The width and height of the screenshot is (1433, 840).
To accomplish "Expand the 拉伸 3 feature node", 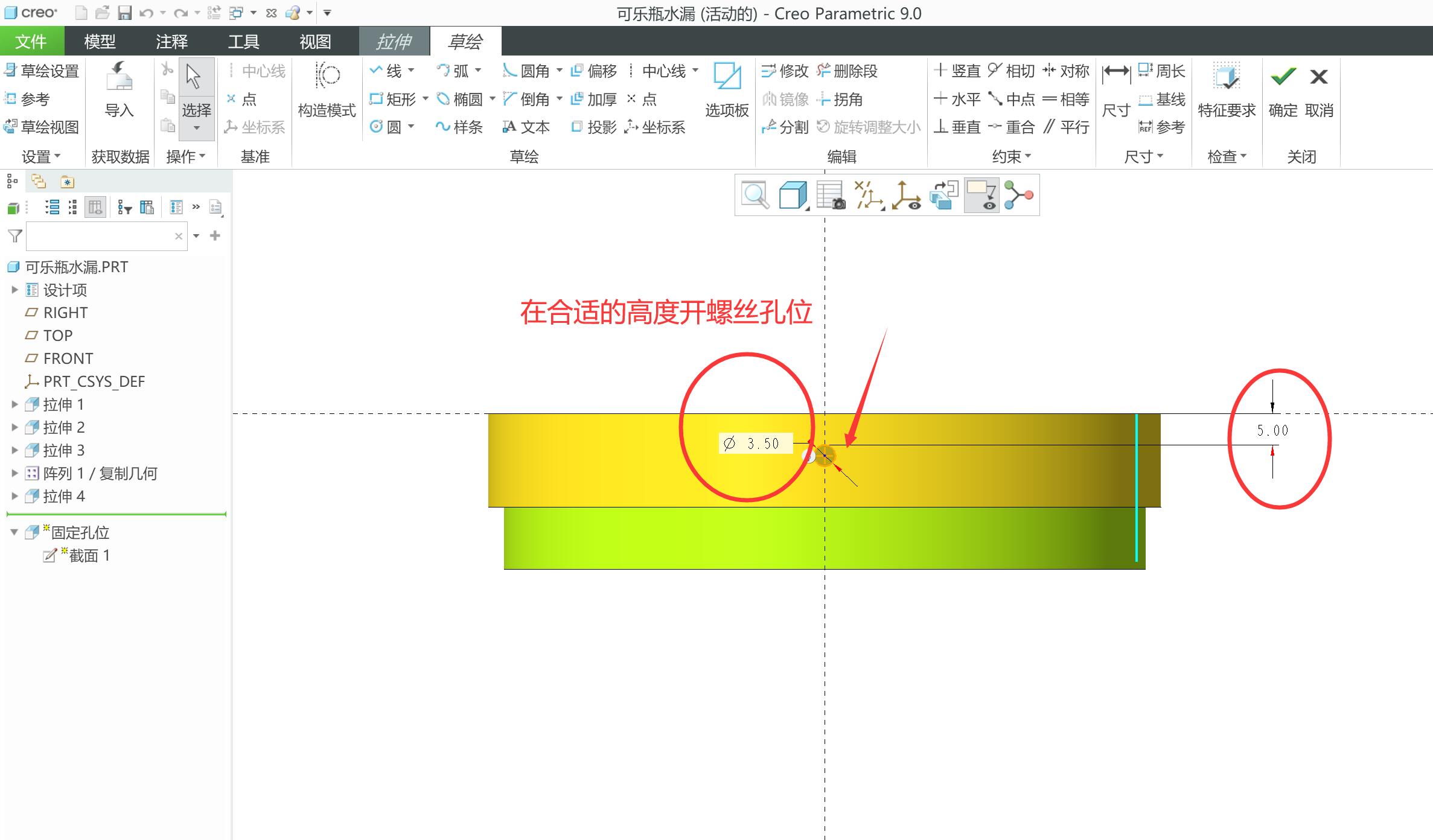I will (x=14, y=450).
